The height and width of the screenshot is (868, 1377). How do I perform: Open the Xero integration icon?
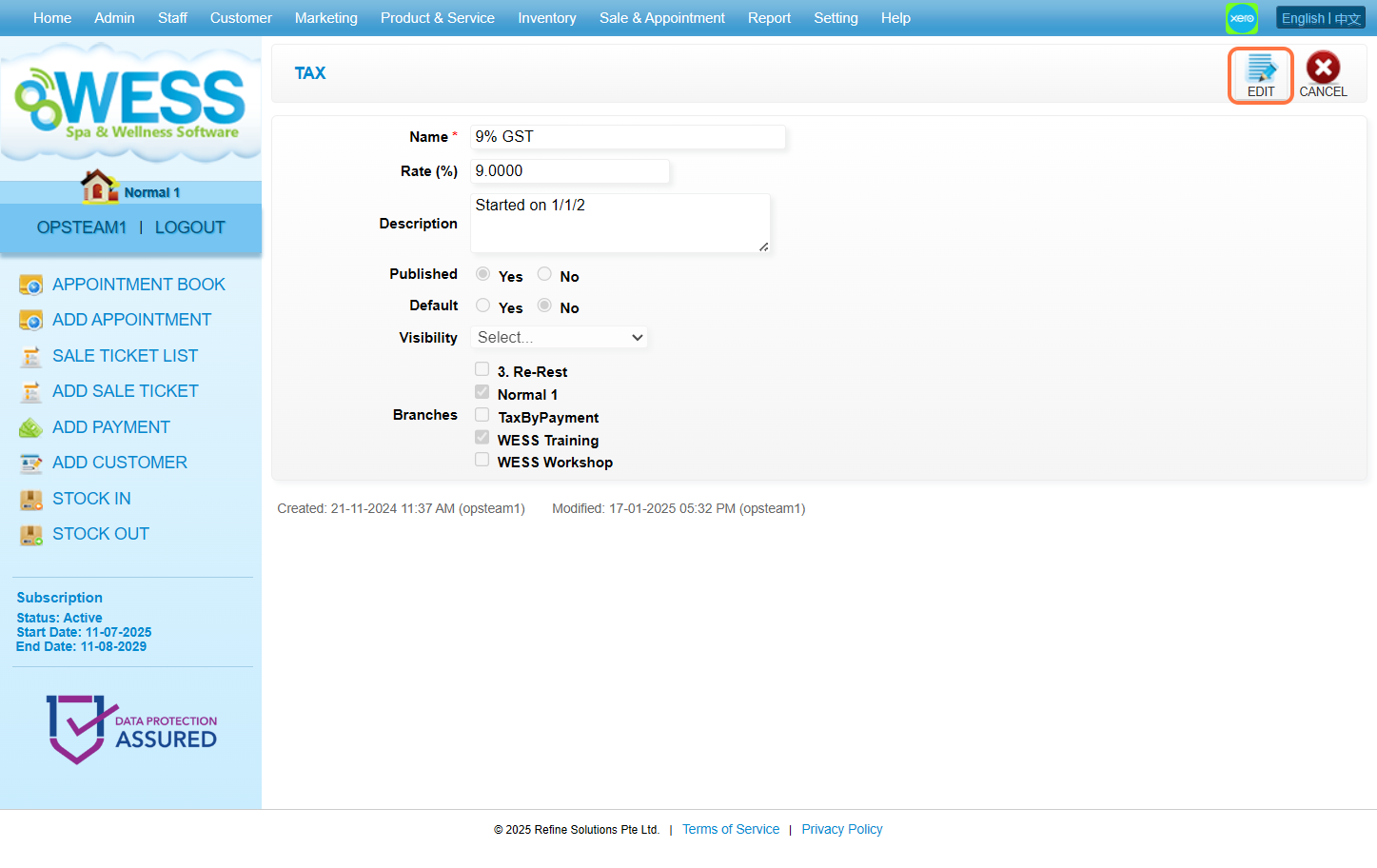[x=1241, y=18]
